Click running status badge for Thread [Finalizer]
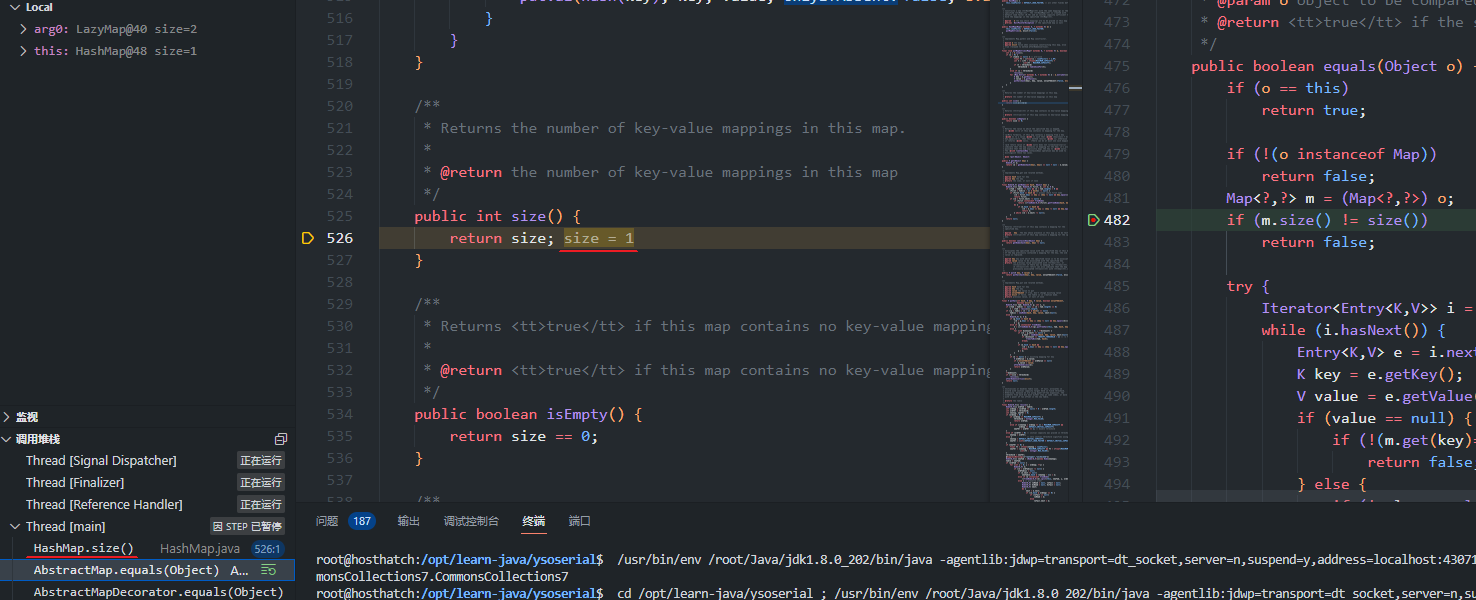Image resolution: width=1476 pixels, height=600 pixels. 260,483
